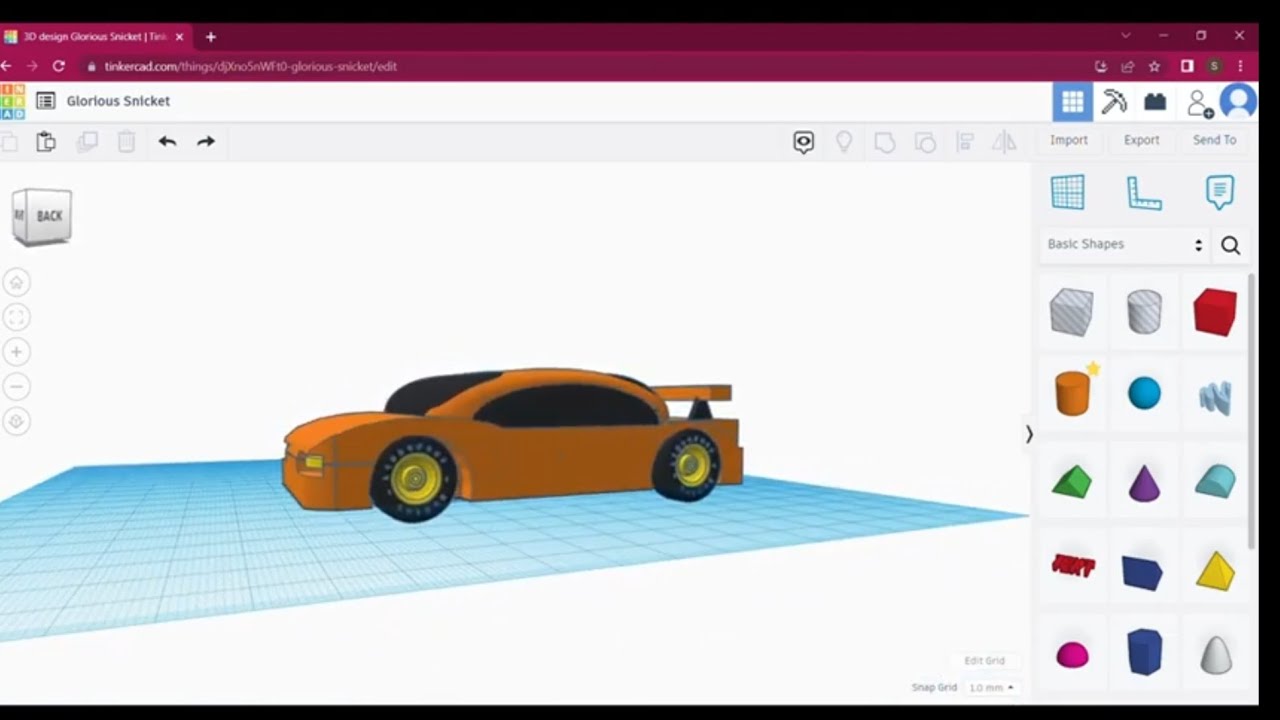The image size is (1280, 720).
Task: Copy the selection with the Copy icon
Action: pyautogui.click(x=8, y=142)
